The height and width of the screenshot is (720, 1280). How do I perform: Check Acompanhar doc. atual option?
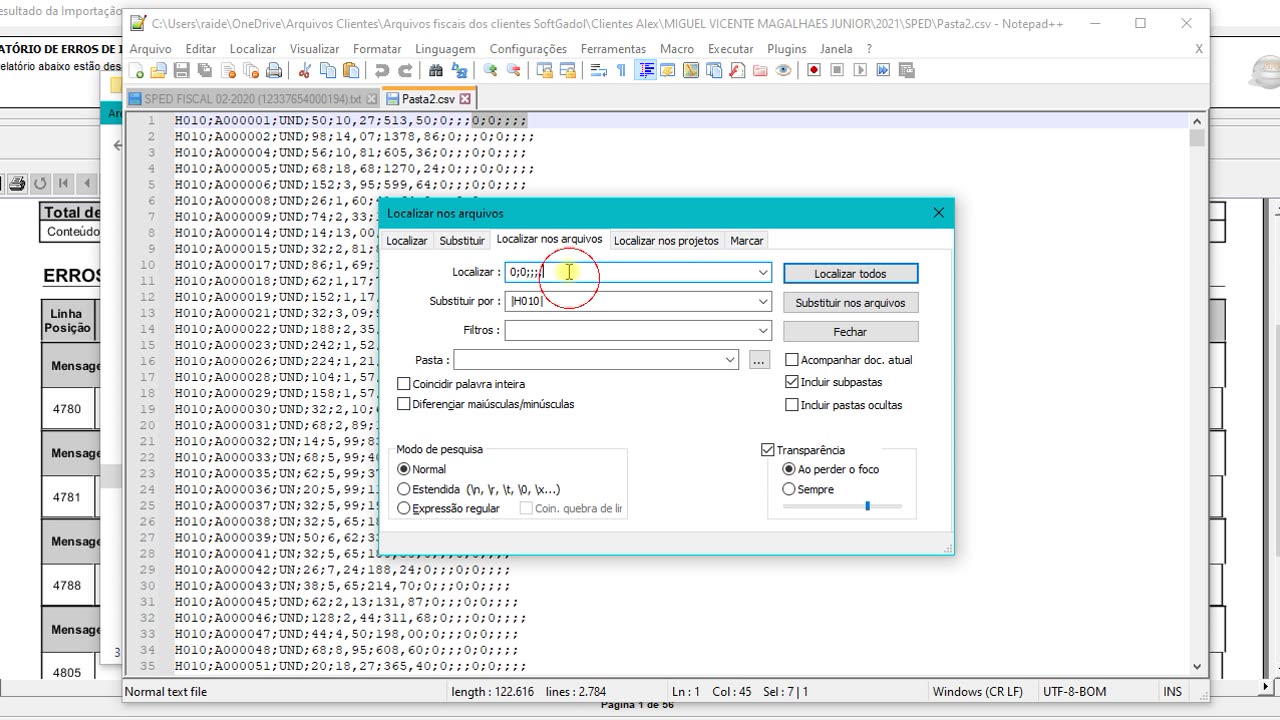[x=792, y=360]
